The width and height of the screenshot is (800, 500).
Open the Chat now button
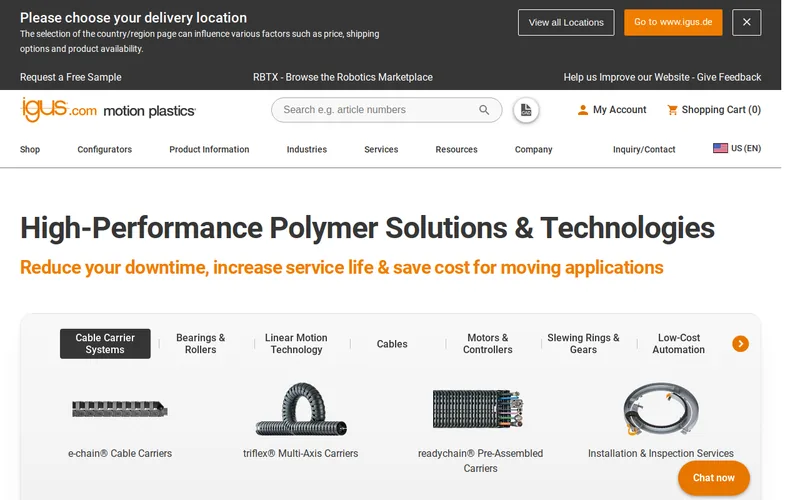click(x=714, y=478)
